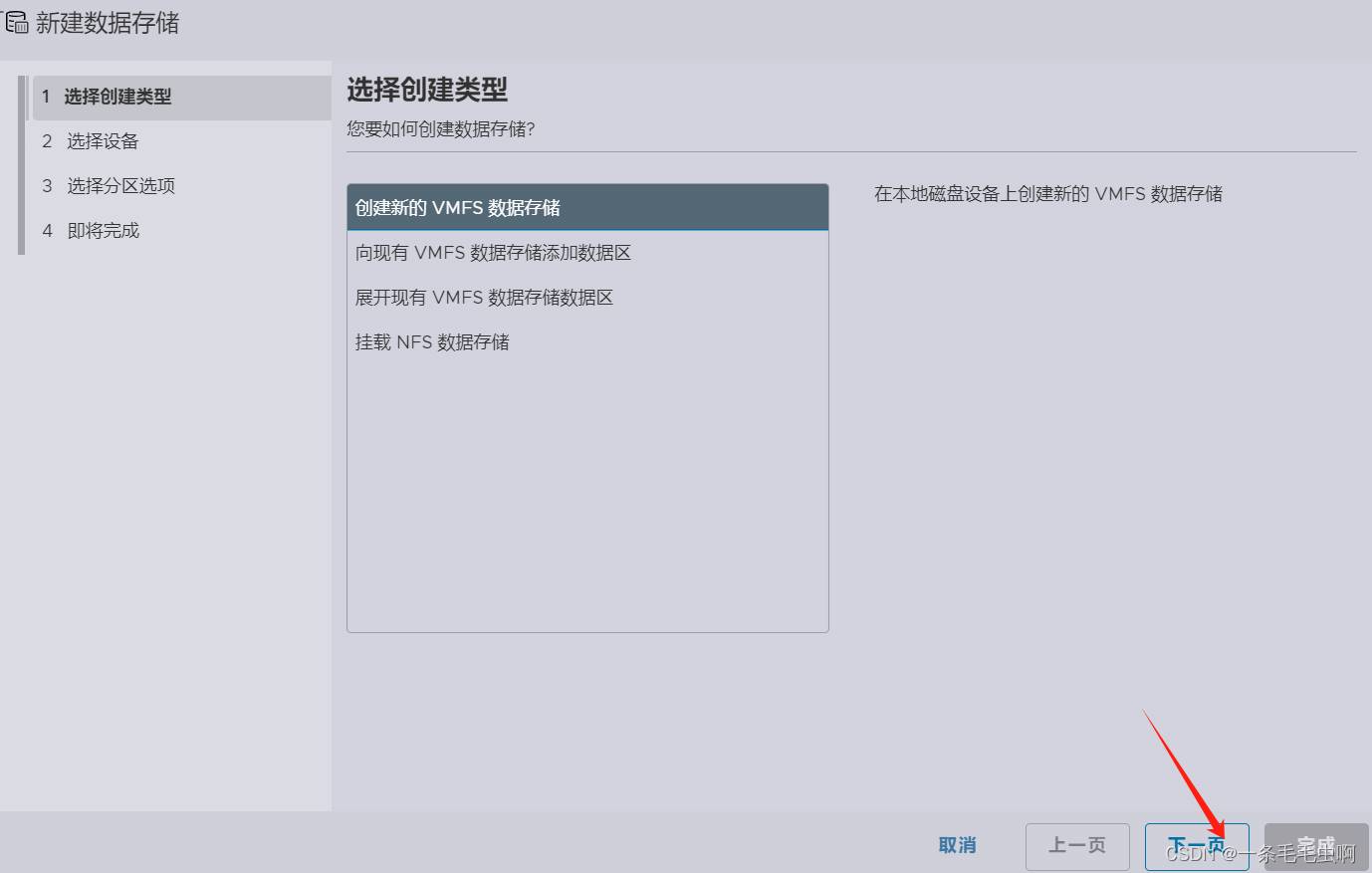Proceed with the 下一页 next button
Image resolution: width=1372 pixels, height=873 pixels.
[1196, 845]
